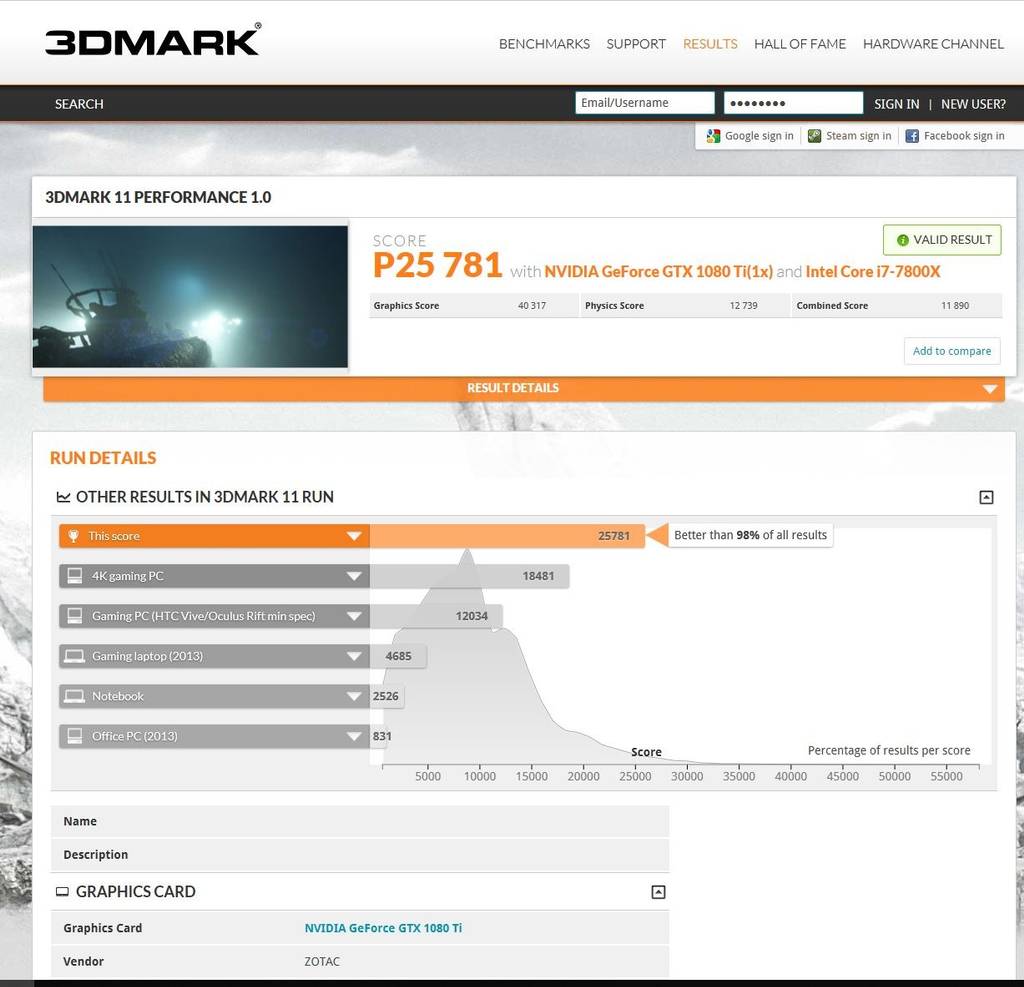This screenshot has width=1024, height=987.
Task: Click the password input field
Action: [793, 103]
